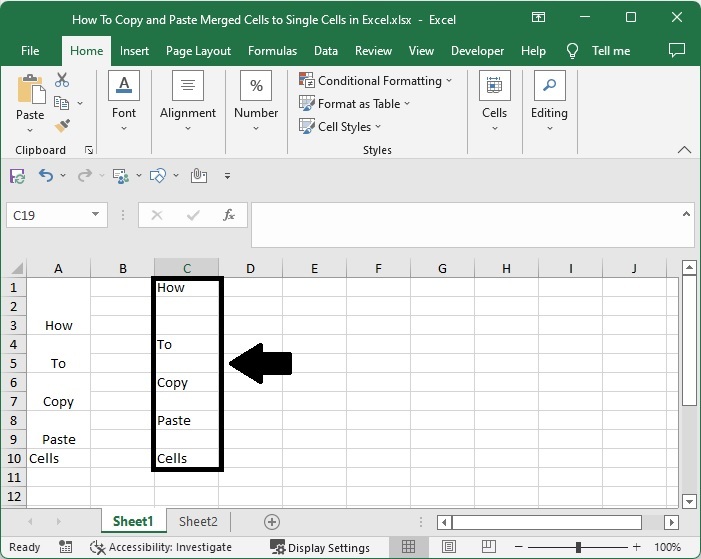The image size is (701, 559).
Task: Open Display Settings from status bar
Action: tap(320, 547)
